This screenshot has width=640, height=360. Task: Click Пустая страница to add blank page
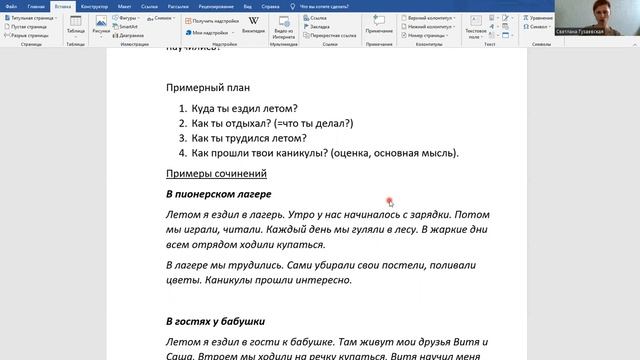26,27
